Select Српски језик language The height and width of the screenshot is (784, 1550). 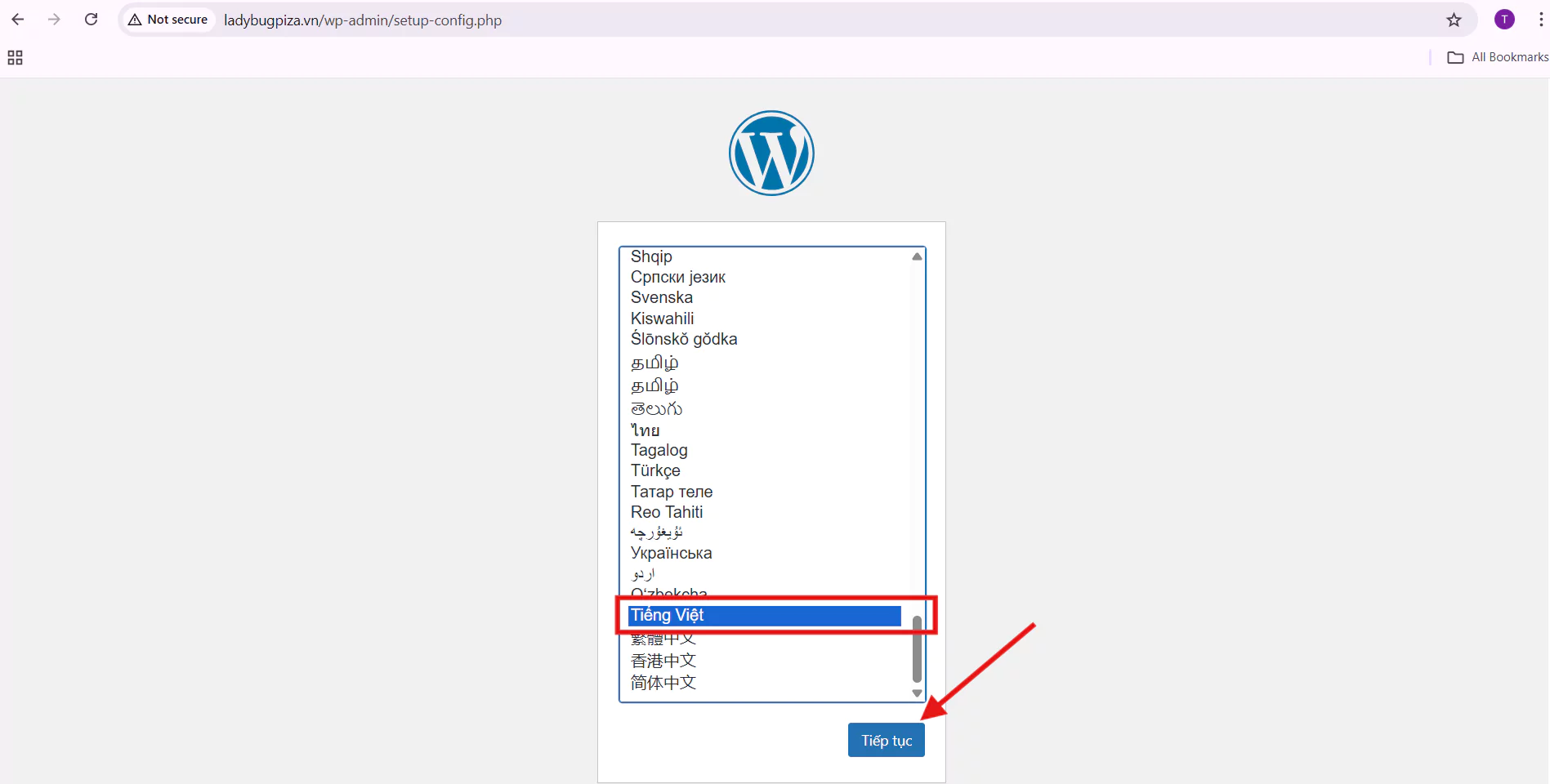[x=765, y=277]
